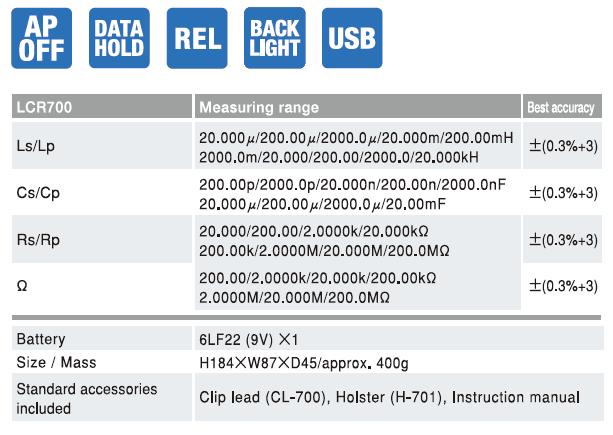Screen dimensions: 613x435
Task: Click the REL feature icon
Action: click(197, 38)
